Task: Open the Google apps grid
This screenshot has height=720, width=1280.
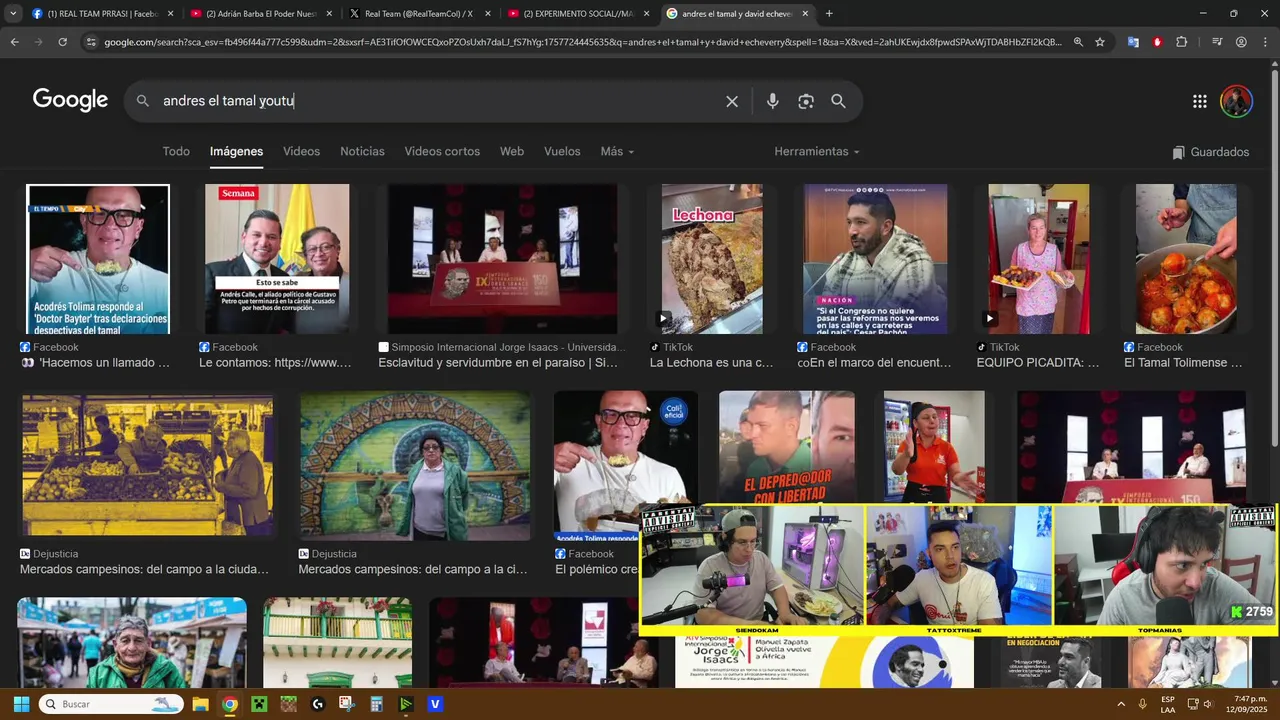Action: click(1199, 101)
